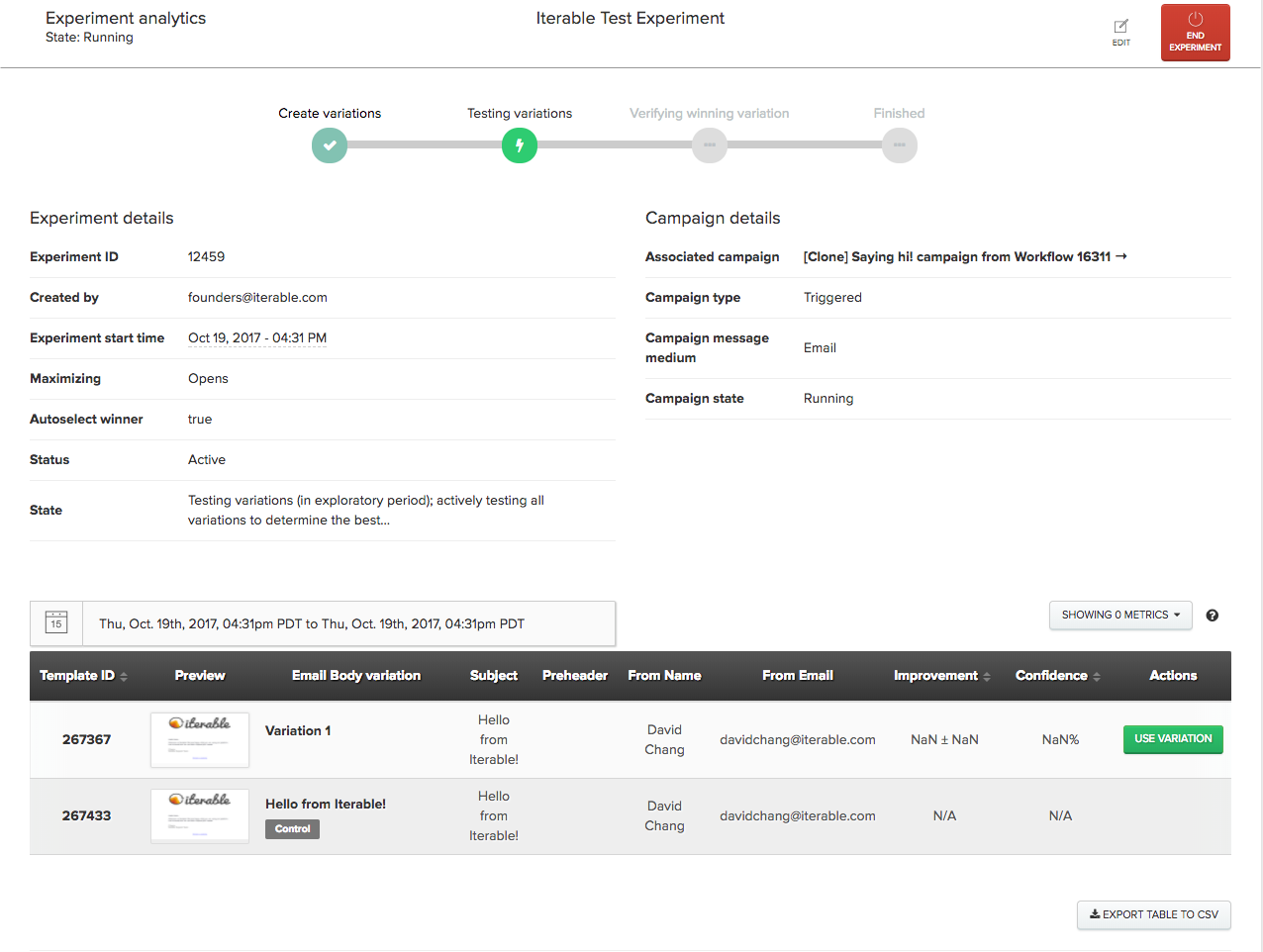Image resolution: width=1263 pixels, height=952 pixels.
Task: Click the Create variations checkmark step
Action: (330, 145)
